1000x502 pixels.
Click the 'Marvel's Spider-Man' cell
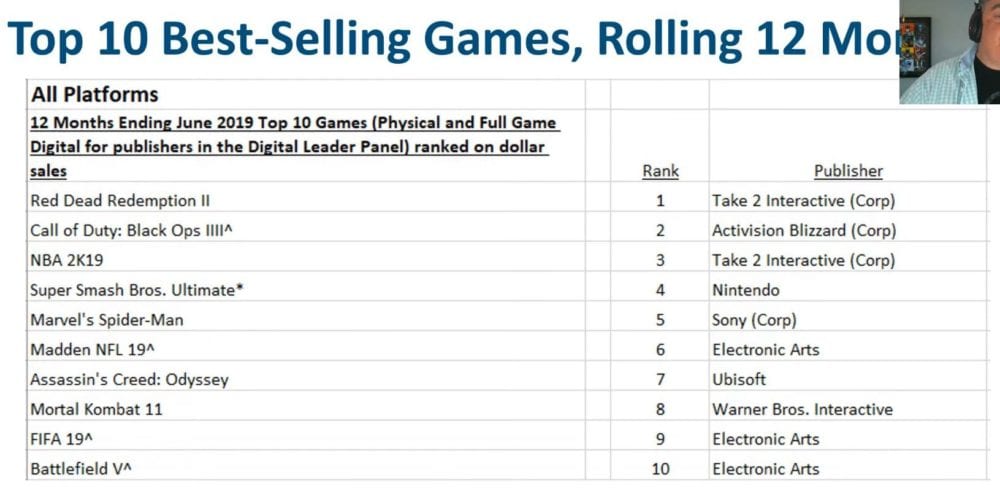point(107,320)
